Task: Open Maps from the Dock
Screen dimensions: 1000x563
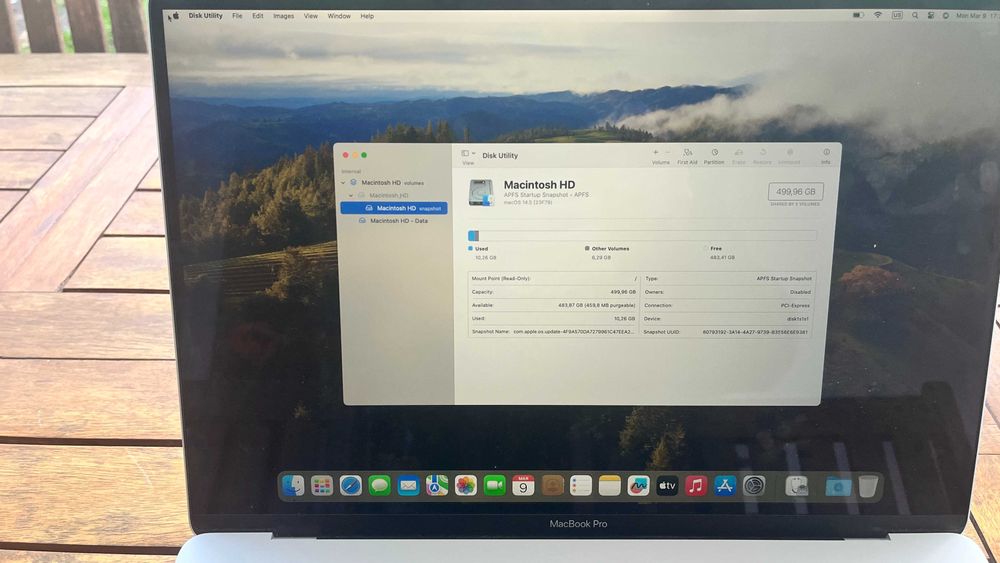Action: (x=437, y=486)
